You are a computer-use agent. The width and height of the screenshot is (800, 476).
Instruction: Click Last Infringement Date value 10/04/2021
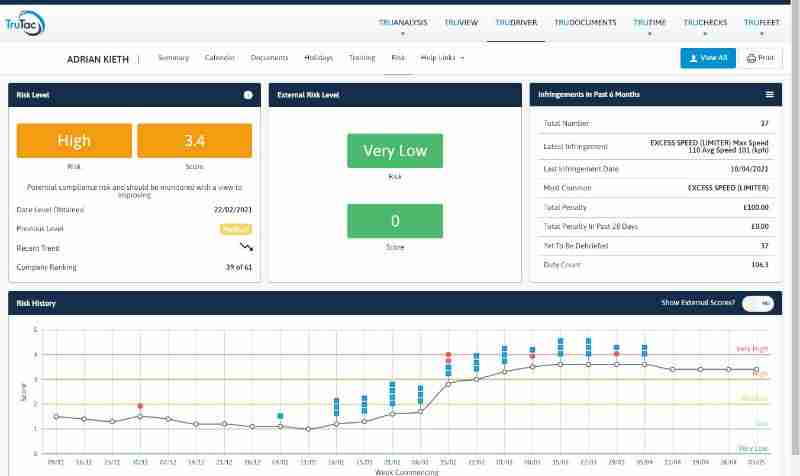coord(749,169)
